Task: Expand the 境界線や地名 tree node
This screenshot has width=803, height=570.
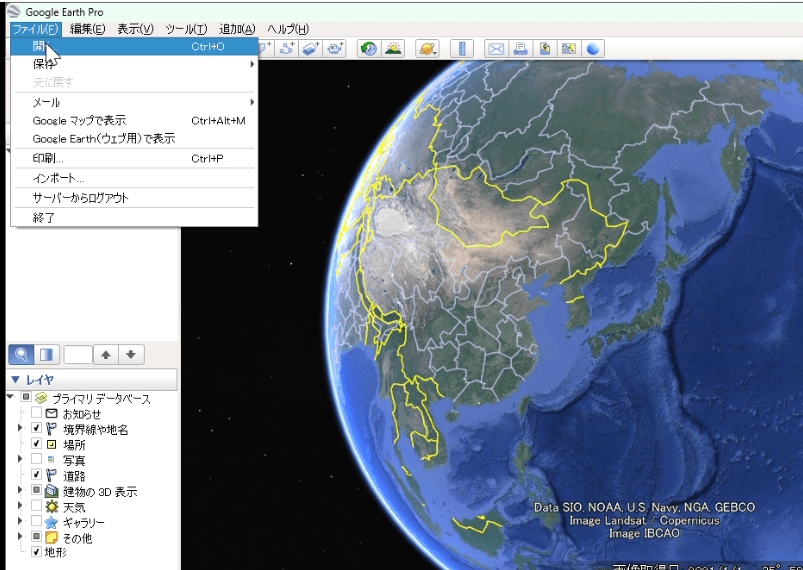Action: (19, 429)
